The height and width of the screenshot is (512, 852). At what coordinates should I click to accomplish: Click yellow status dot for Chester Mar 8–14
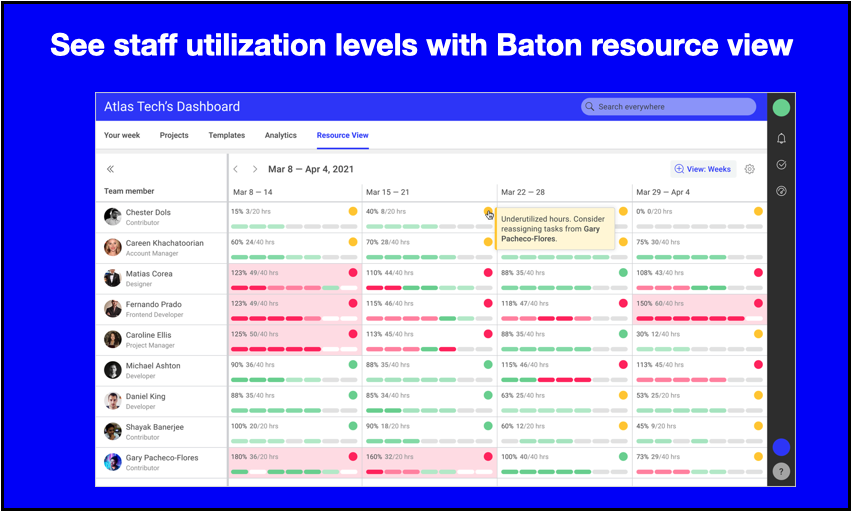[x=353, y=211]
